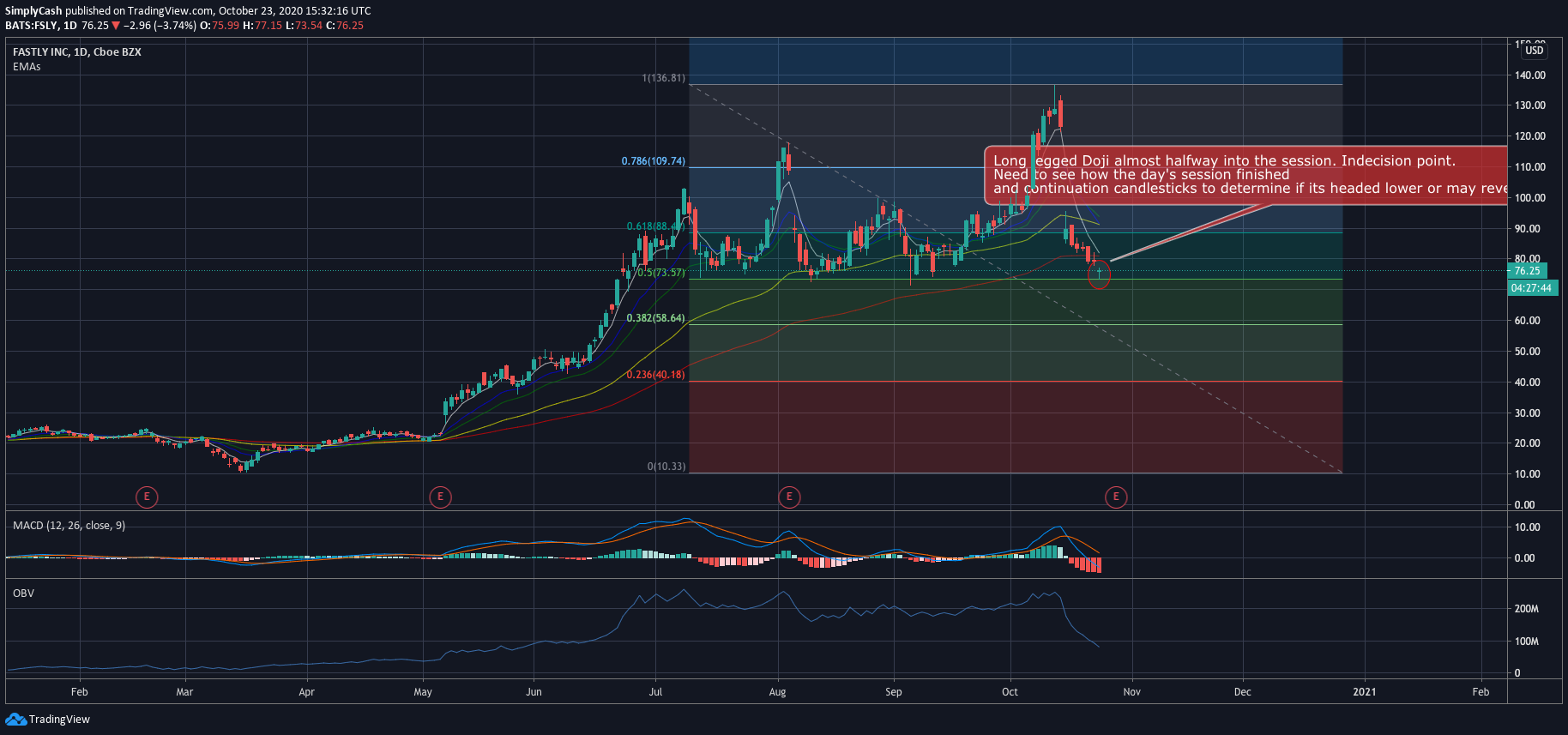Click the 0.786(109.74) Fibonacci level label
This screenshot has width=1568, height=735.
pos(654,161)
